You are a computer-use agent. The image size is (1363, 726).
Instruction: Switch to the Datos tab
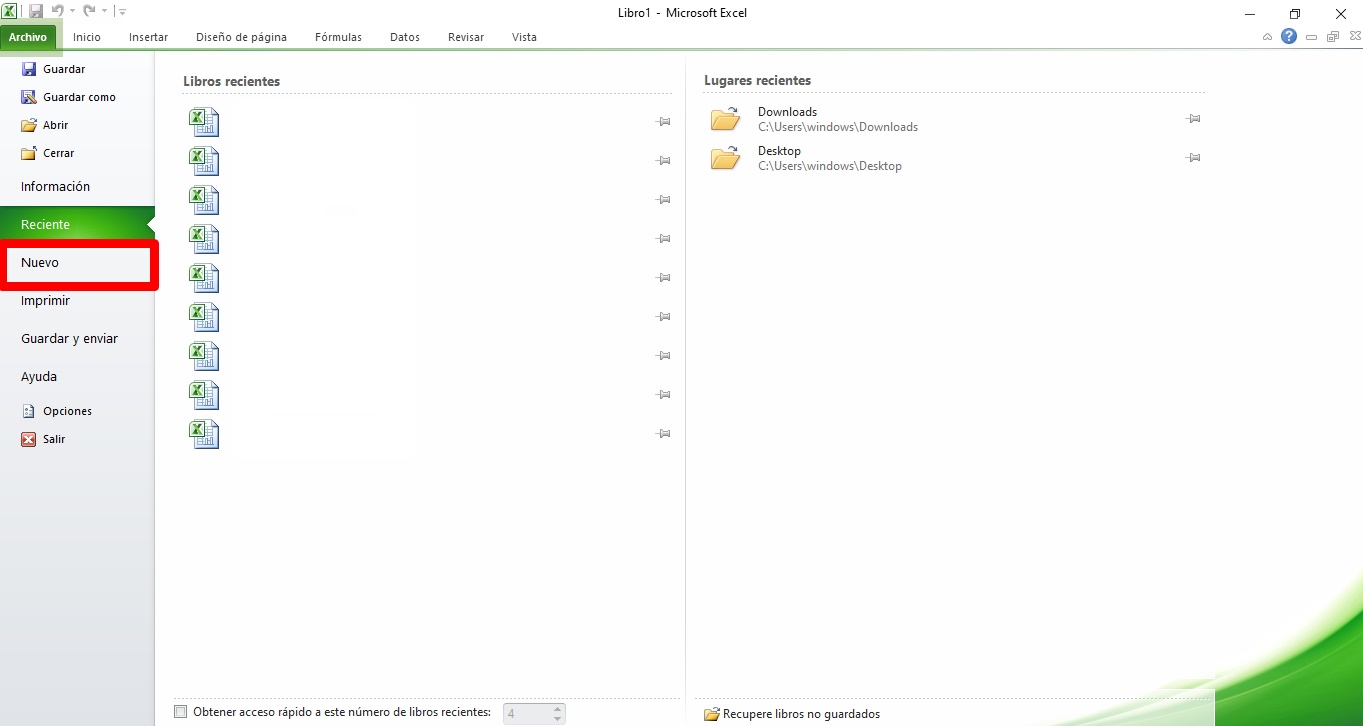405,37
